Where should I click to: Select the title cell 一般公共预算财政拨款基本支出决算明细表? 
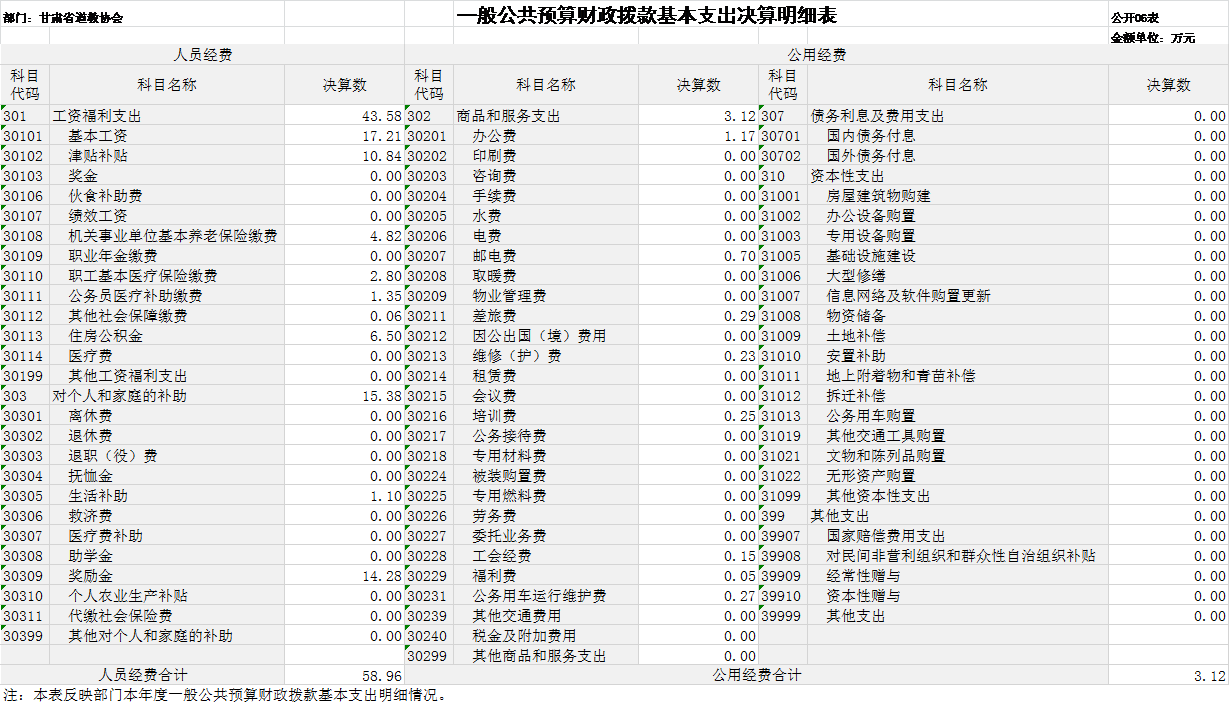pos(646,15)
